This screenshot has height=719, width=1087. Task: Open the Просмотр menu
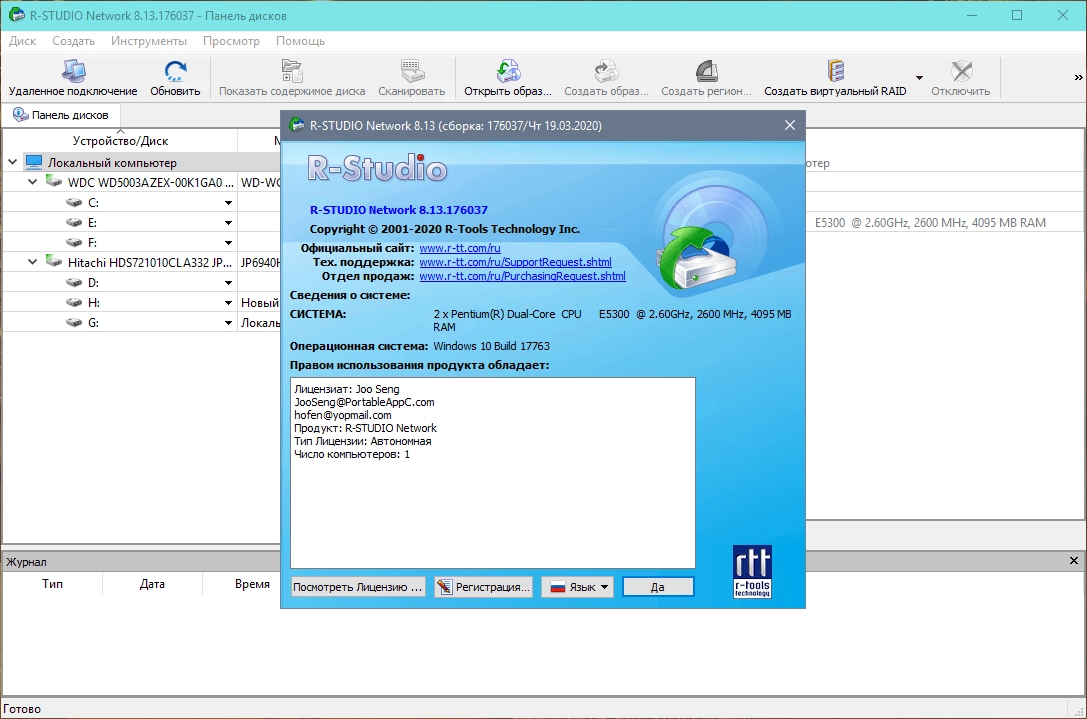[x=232, y=41]
